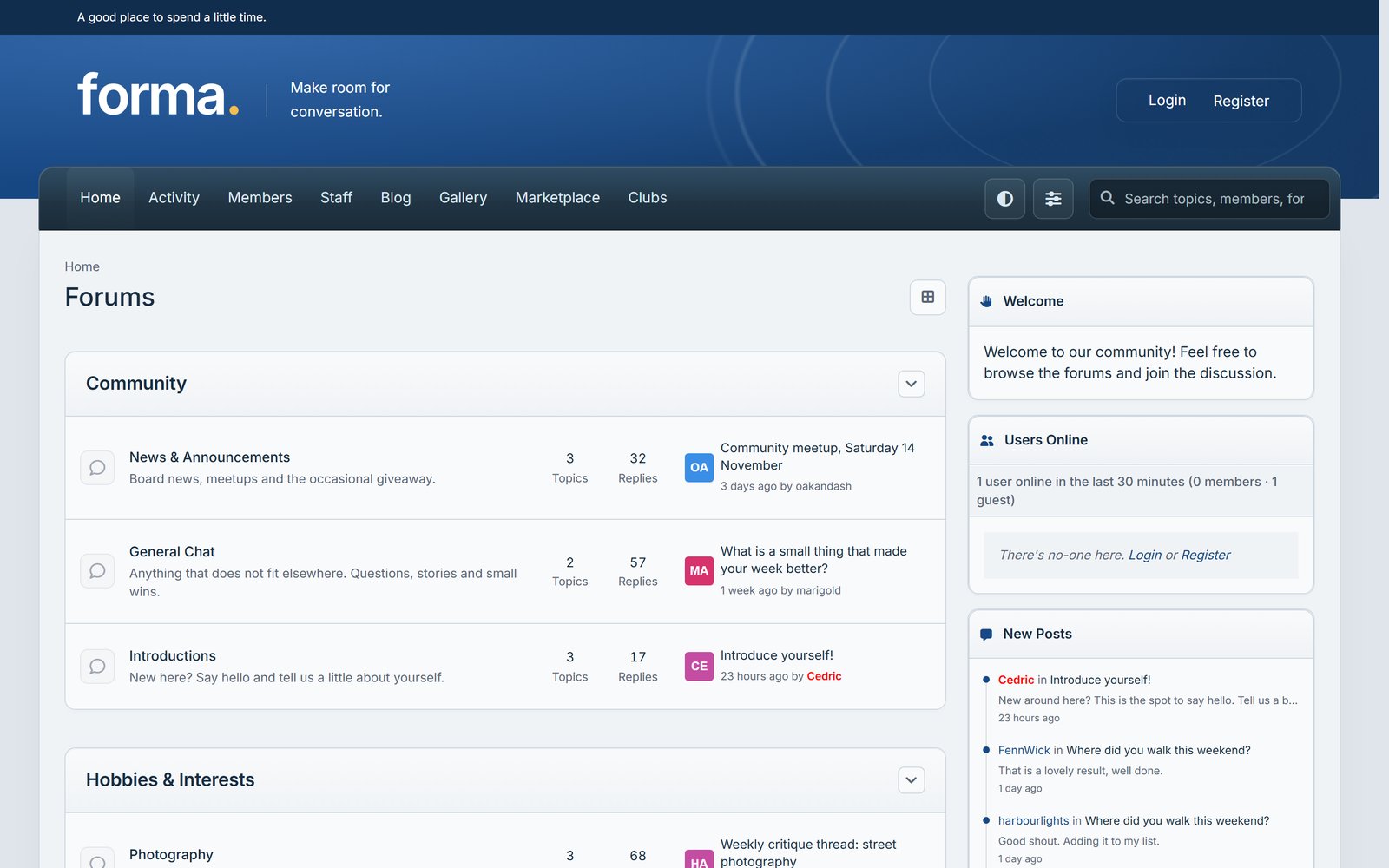Click the forma logo
This screenshot has width=1389, height=868.
pos(158,95)
